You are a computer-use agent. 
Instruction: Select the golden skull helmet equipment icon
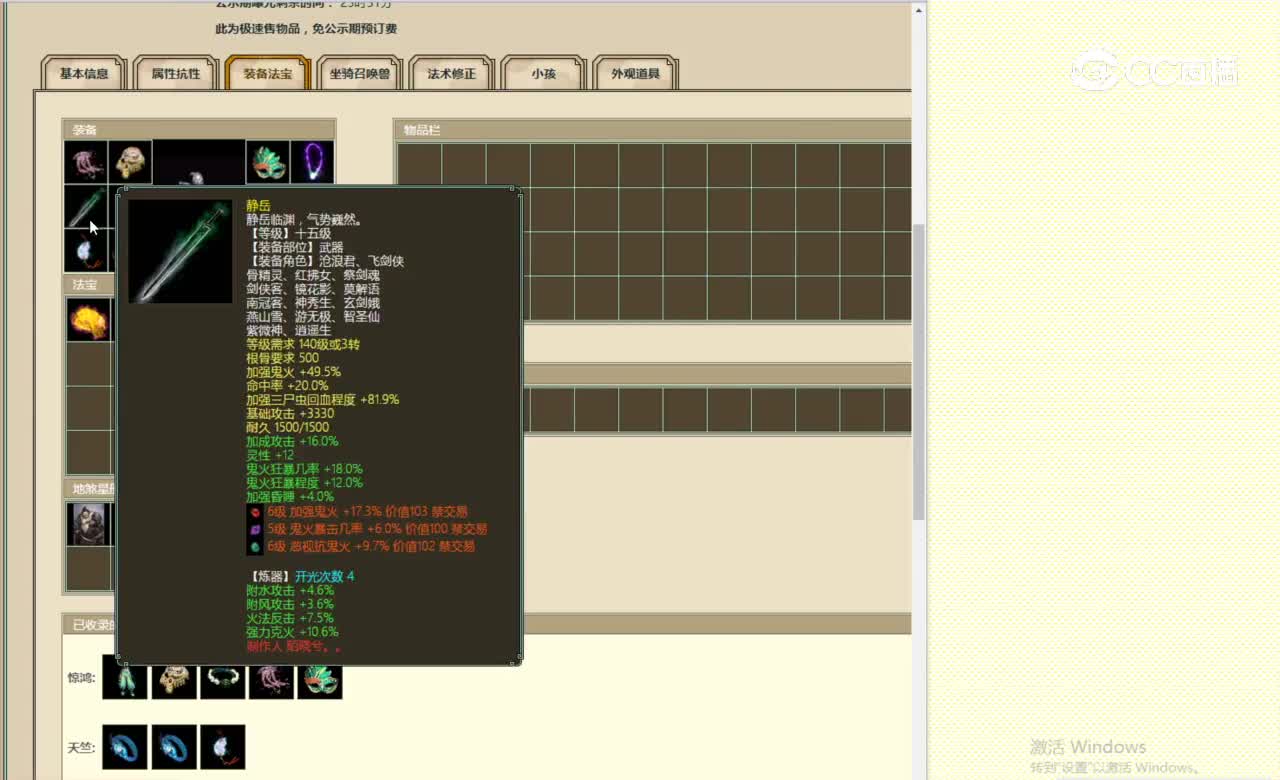[130, 162]
